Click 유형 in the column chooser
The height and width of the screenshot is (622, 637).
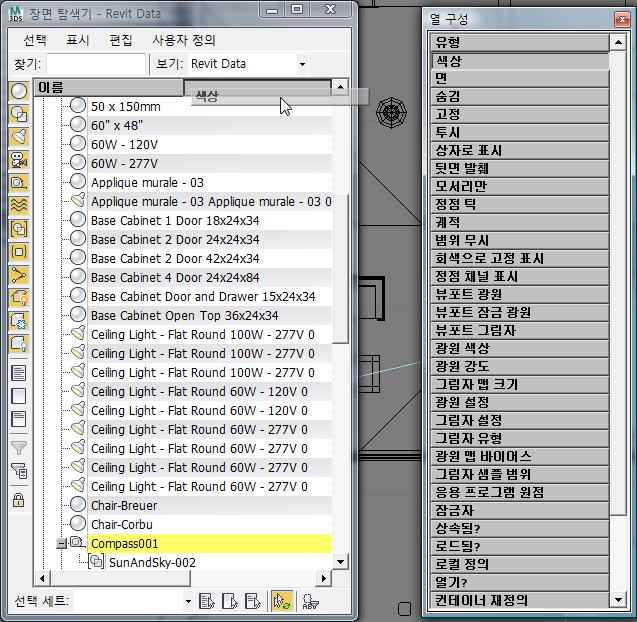[x=520, y=43]
